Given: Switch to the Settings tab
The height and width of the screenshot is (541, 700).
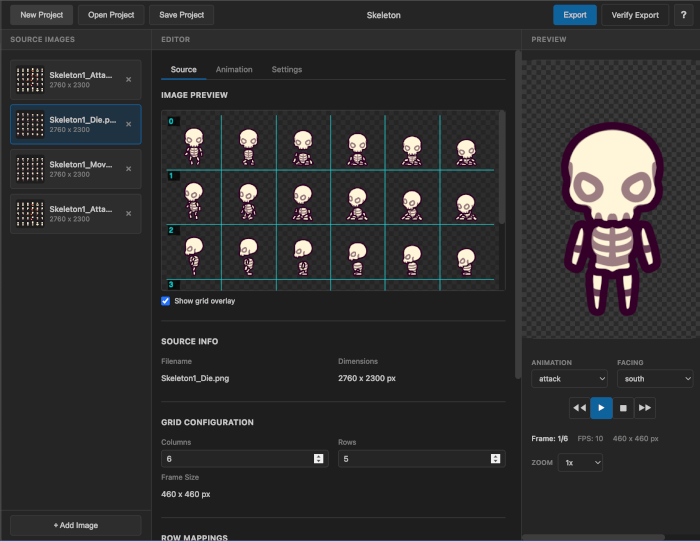Looking at the screenshot, I should point(287,69).
